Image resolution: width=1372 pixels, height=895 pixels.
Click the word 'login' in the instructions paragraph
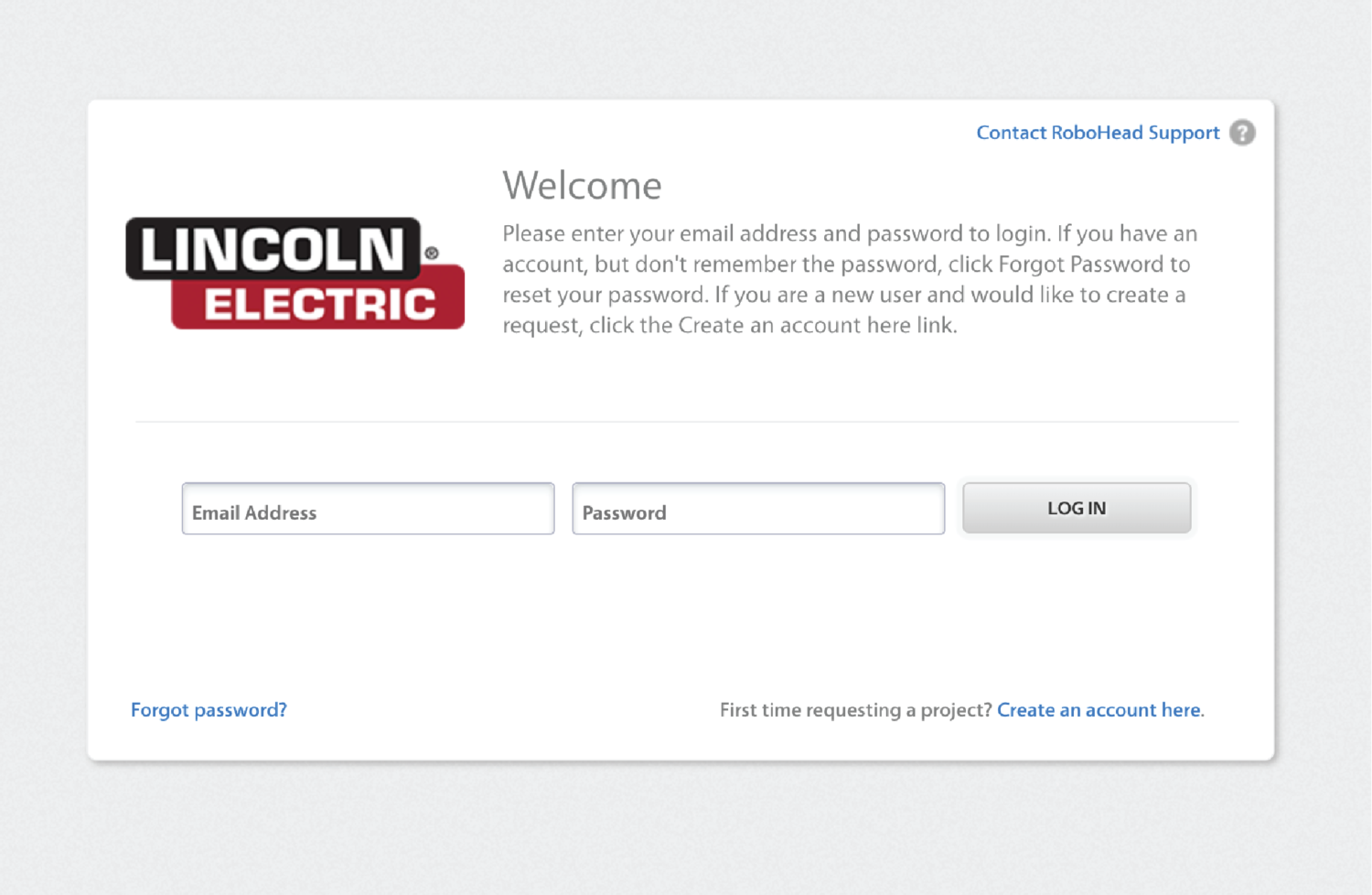[1022, 234]
